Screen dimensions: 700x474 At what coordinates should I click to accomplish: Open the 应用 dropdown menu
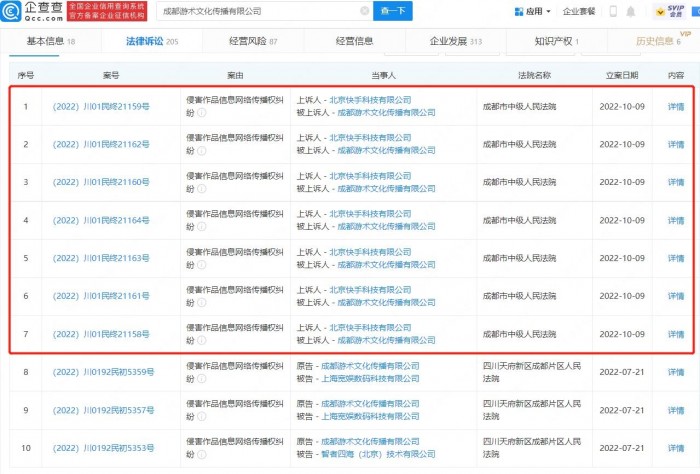[x=533, y=11]
